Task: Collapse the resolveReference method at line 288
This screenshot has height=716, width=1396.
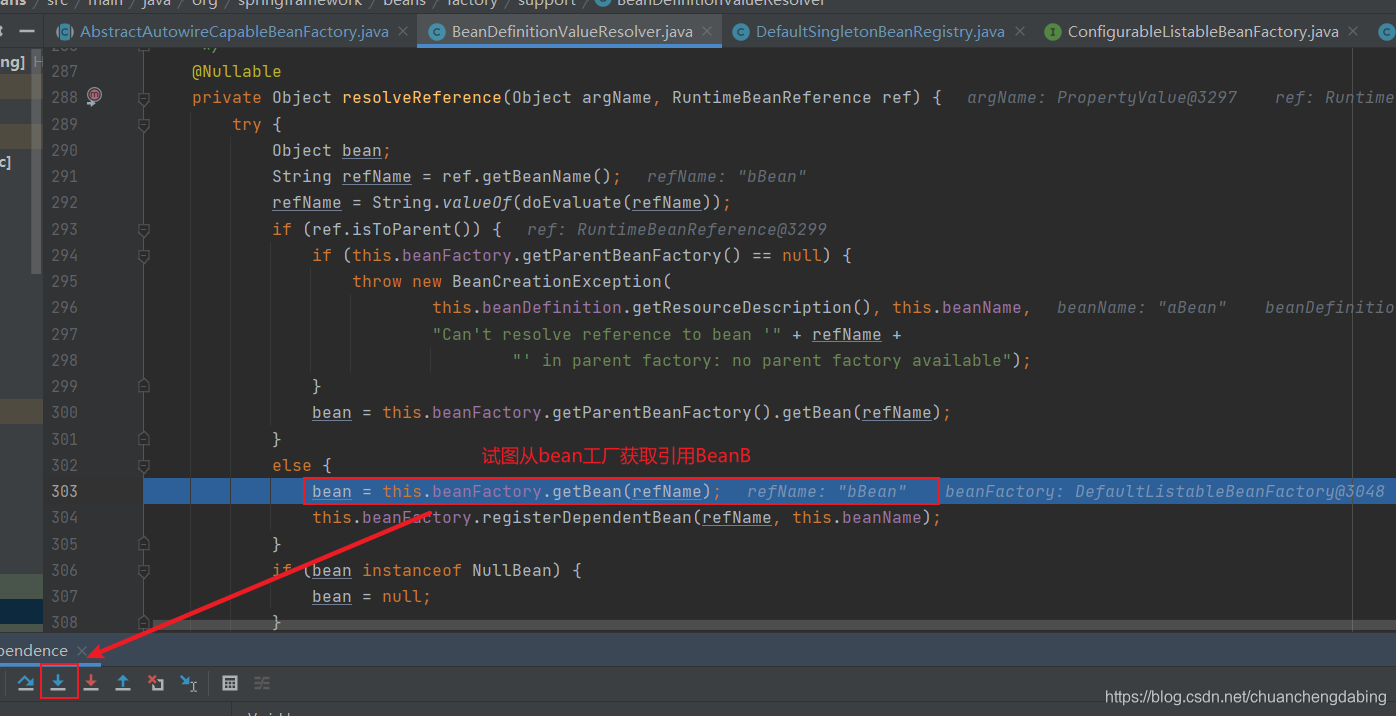Action: coord(144,98)
